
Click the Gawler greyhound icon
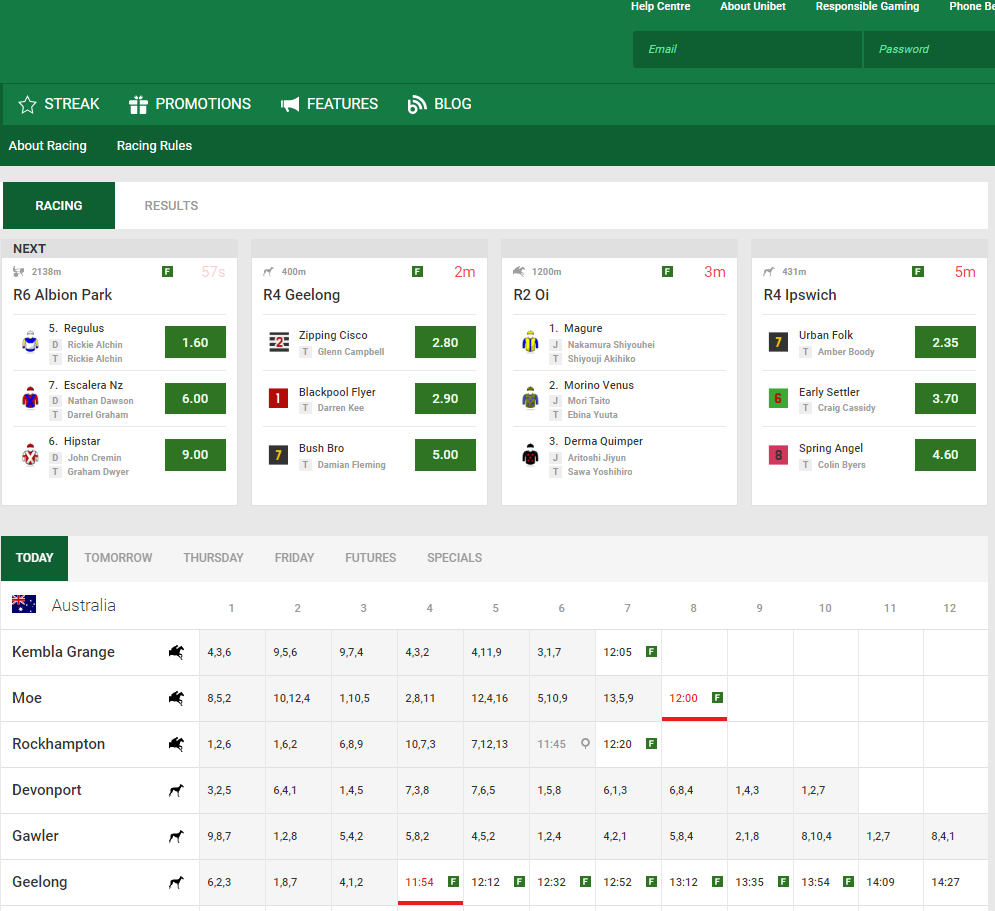coord(176,836)
